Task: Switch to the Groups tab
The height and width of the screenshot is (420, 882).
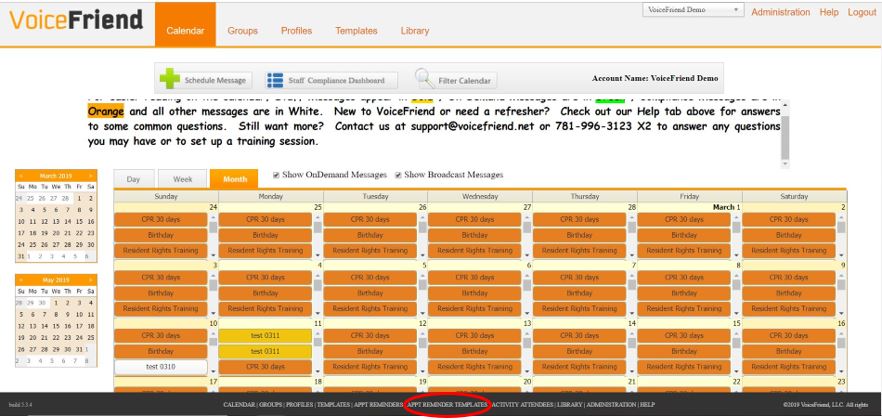Action: [242, 31]
